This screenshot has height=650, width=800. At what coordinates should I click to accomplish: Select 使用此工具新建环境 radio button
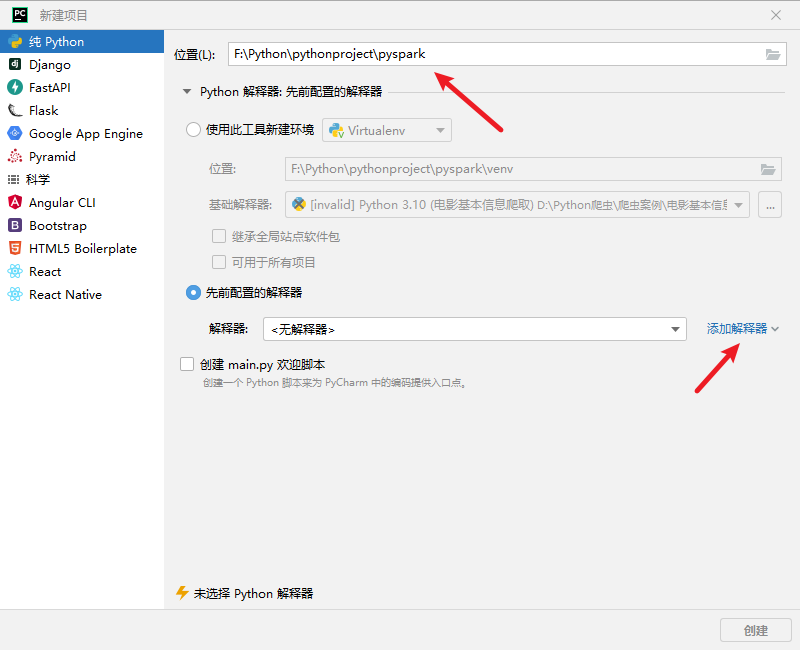coord(193,130)
